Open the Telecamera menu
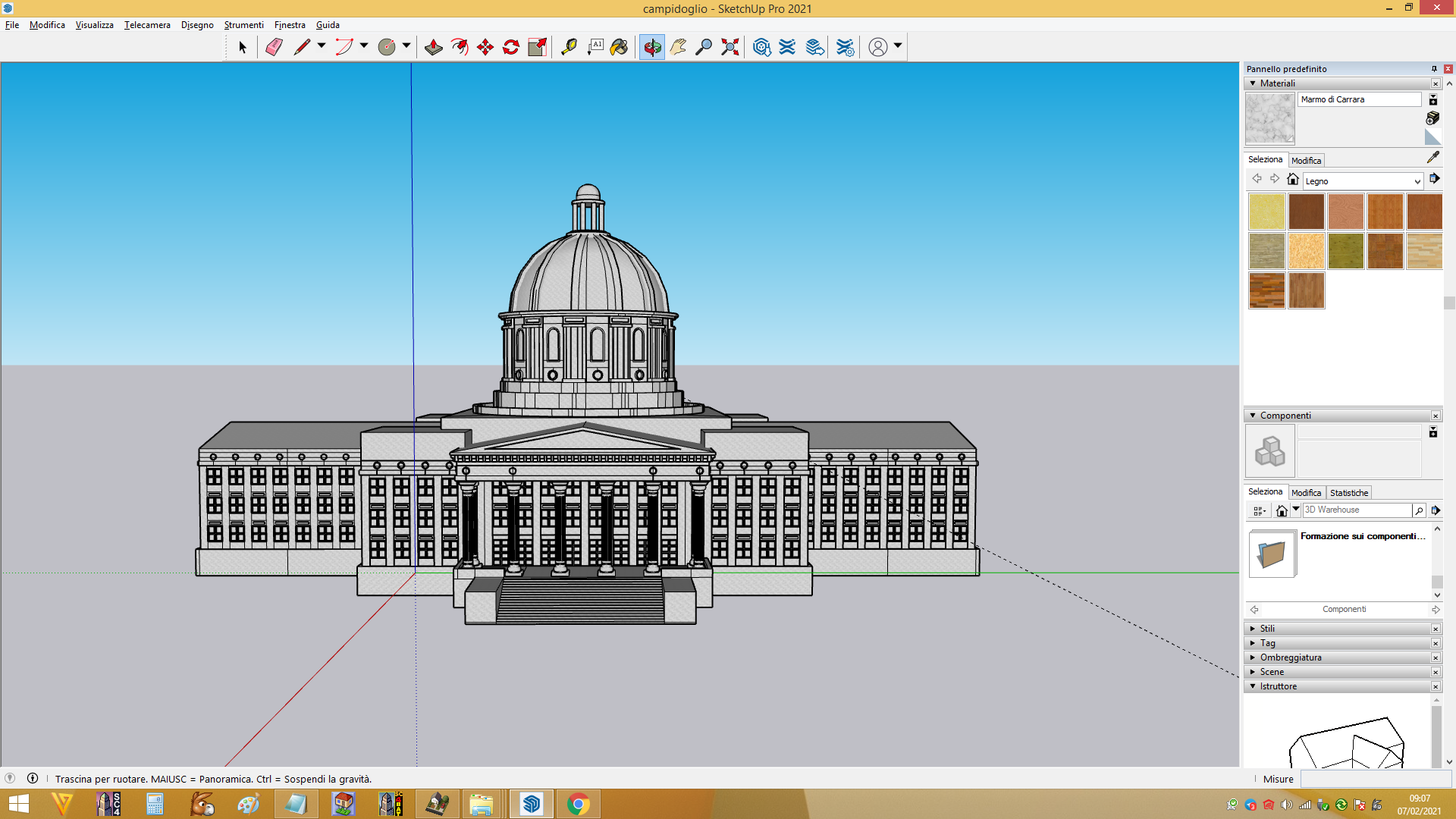Screen dimensions: 1456x819 [147, 25]
